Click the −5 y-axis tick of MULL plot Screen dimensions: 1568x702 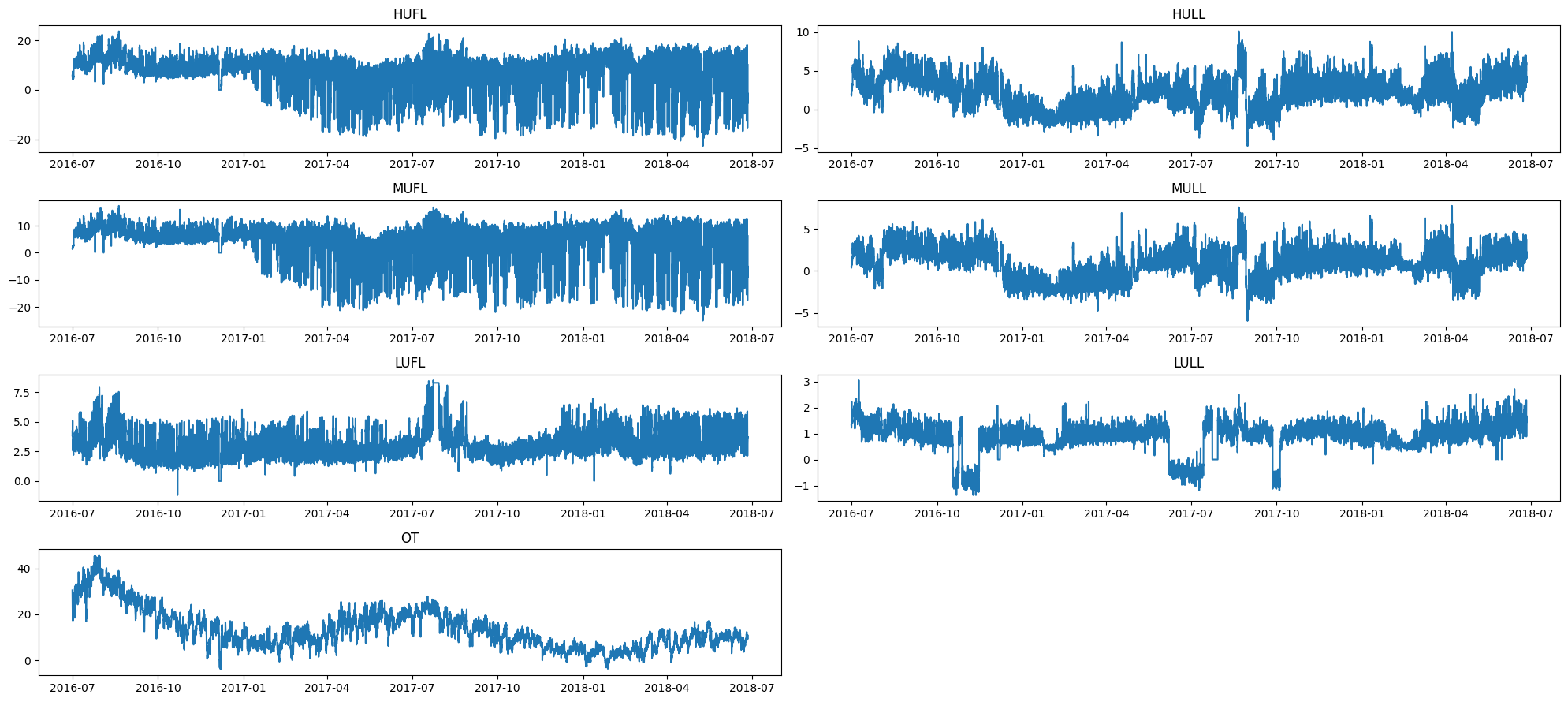point(803,313)
